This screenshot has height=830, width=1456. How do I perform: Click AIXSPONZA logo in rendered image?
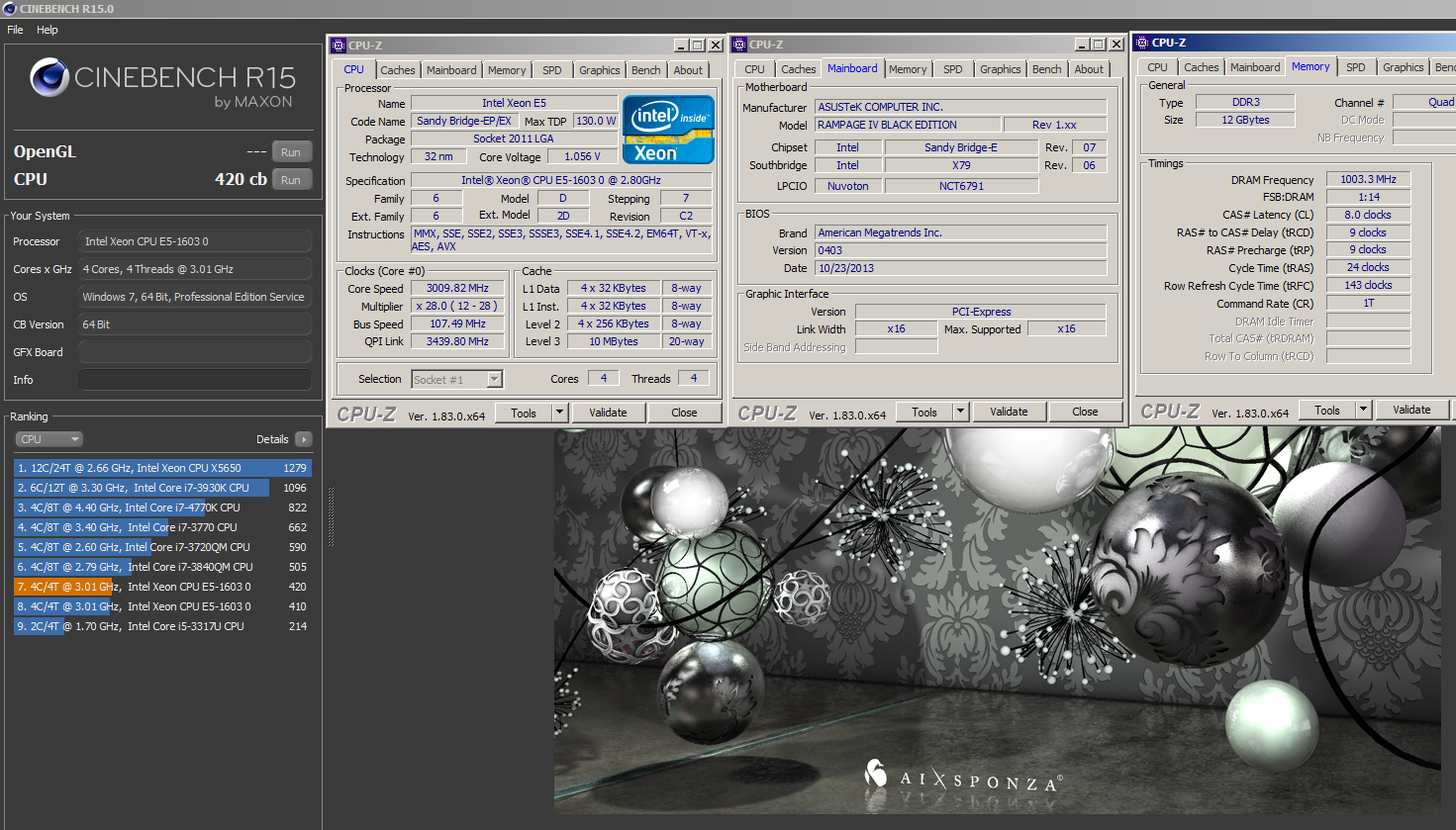point(963,777)
